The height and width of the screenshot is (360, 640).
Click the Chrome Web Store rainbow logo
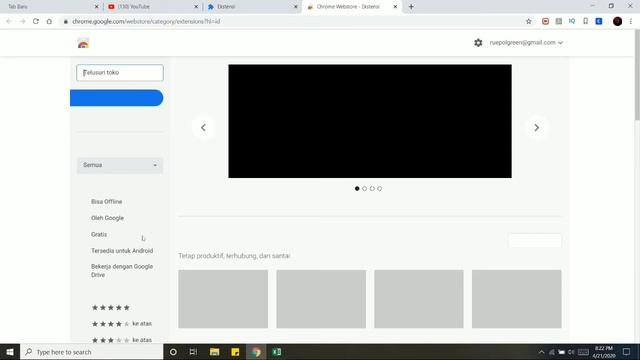83,43
